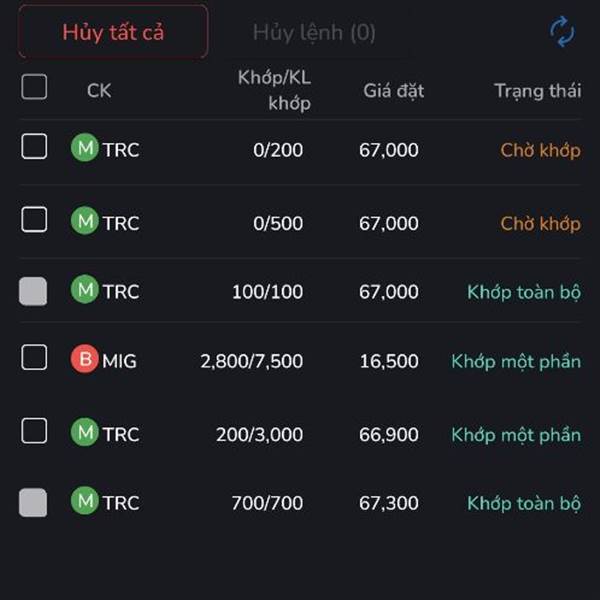This screenshot has width=600, height=600.
Task: Tap the green M icon on the 100/100 TRC order
Action: pos(85,289)
